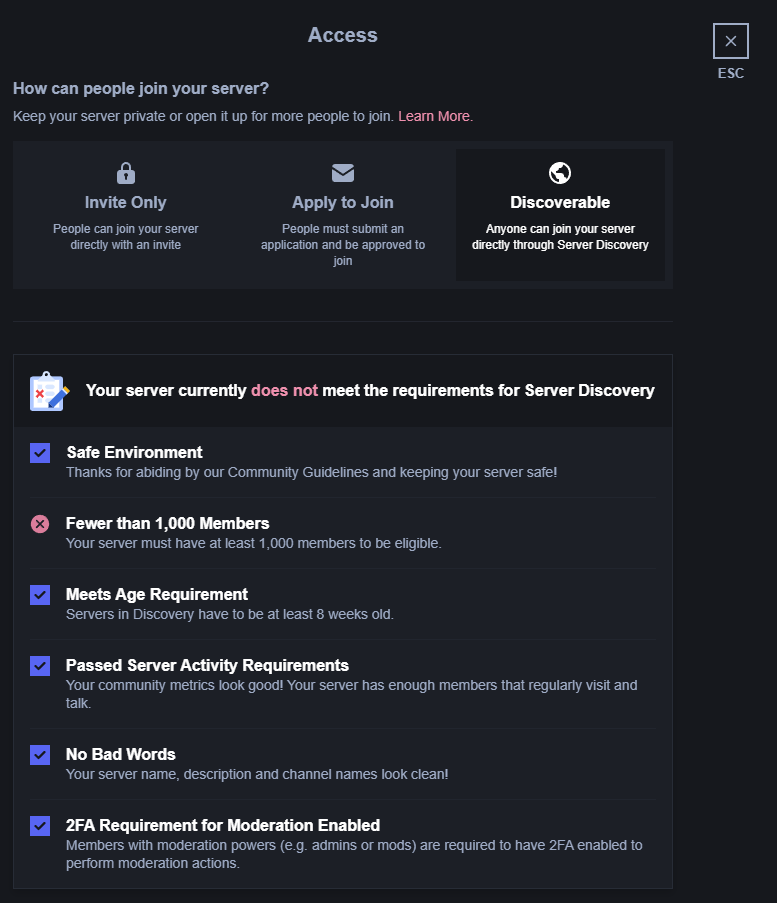Toggle the Meets Age Requirement checkbox

click(x=40, y=595)
